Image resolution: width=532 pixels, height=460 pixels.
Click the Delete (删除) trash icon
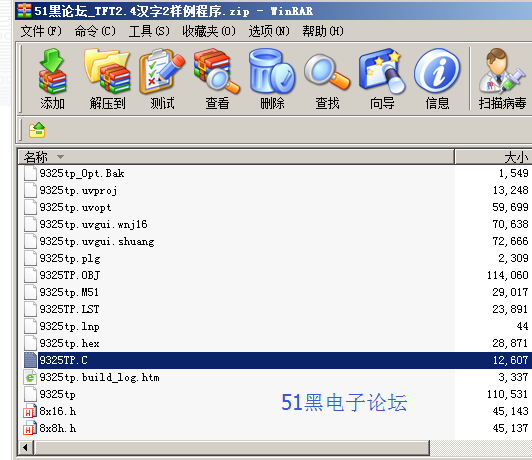pos(272,79)
